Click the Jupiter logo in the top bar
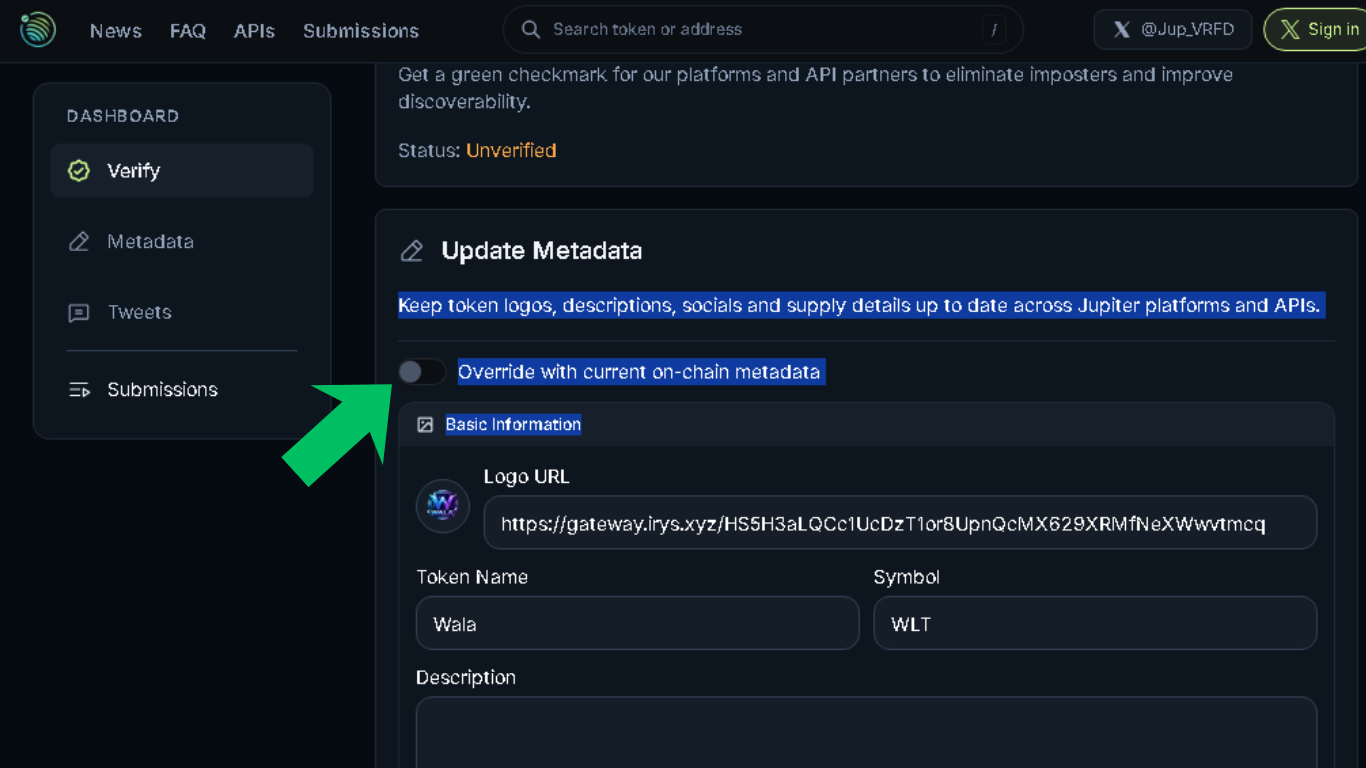This screenshot has width=1366, height=768. tap(37, 30)
